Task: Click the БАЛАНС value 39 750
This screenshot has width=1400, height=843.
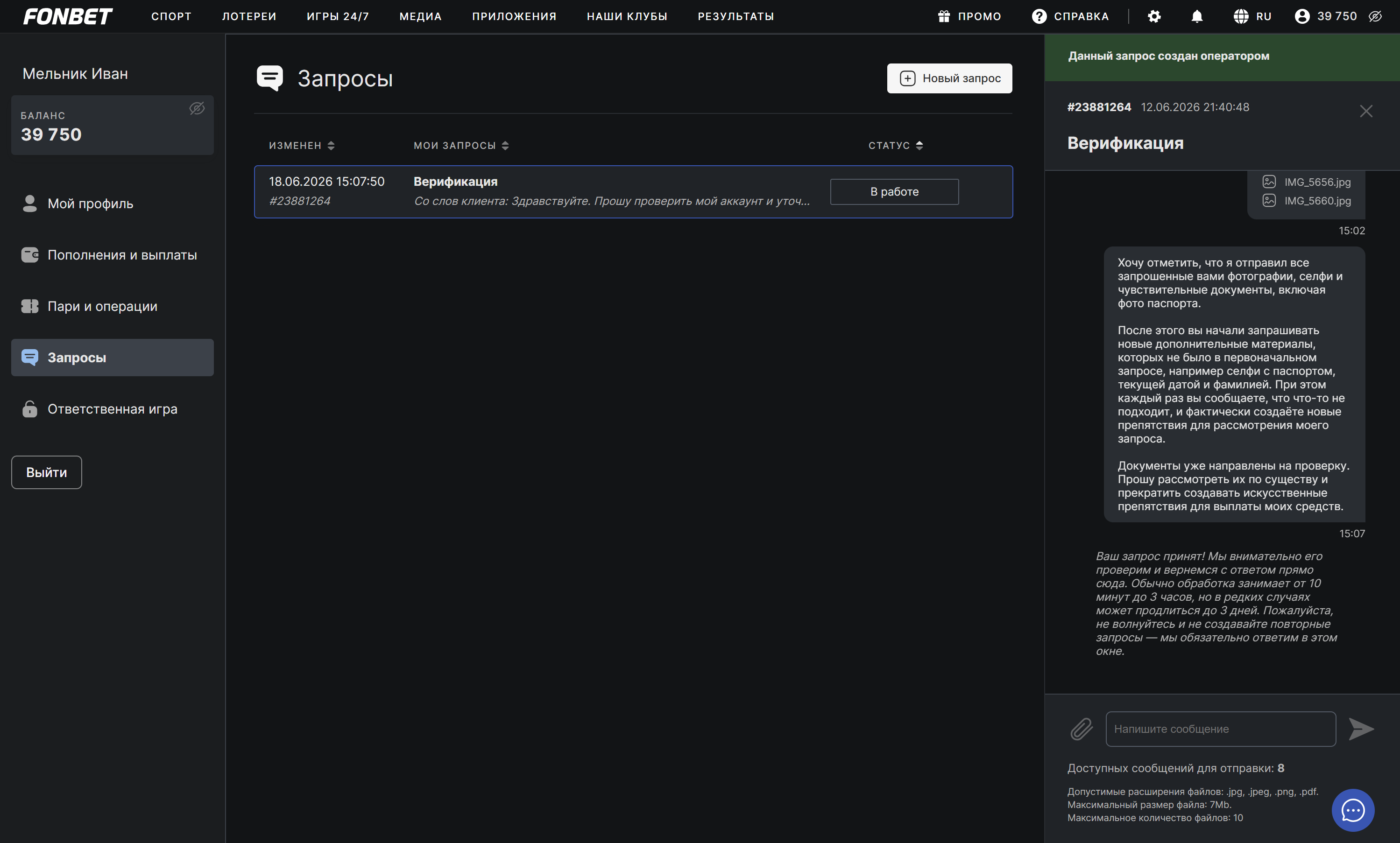Action: tap(51, 134)
